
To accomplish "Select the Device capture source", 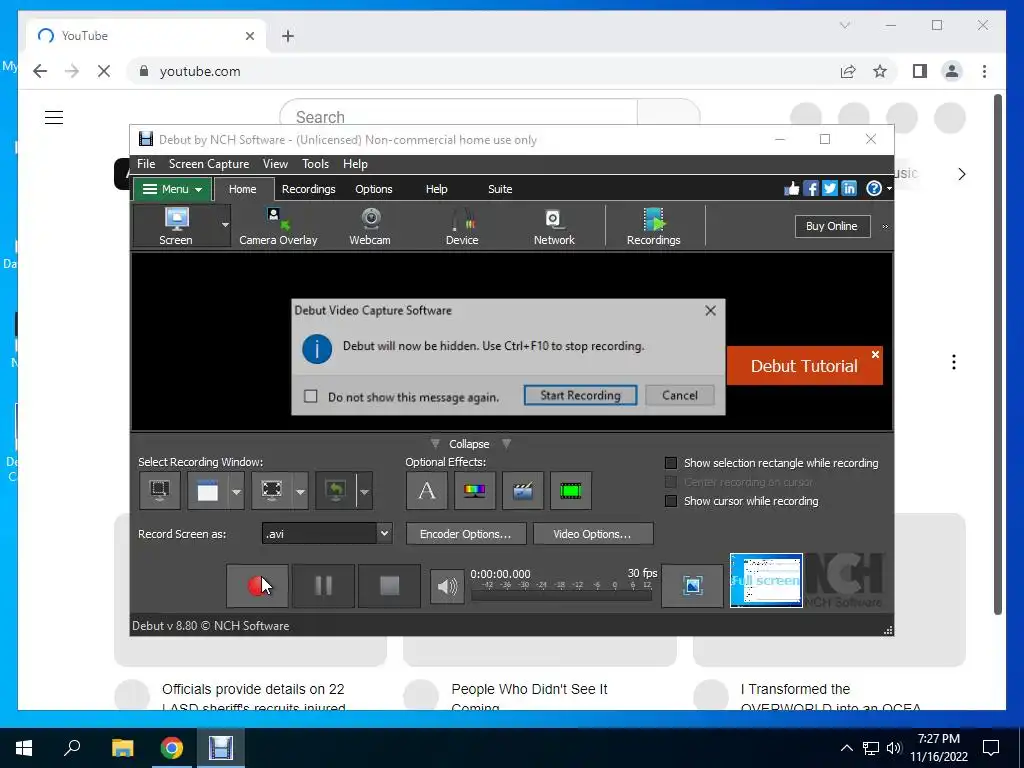I will [x=462, y=226].
